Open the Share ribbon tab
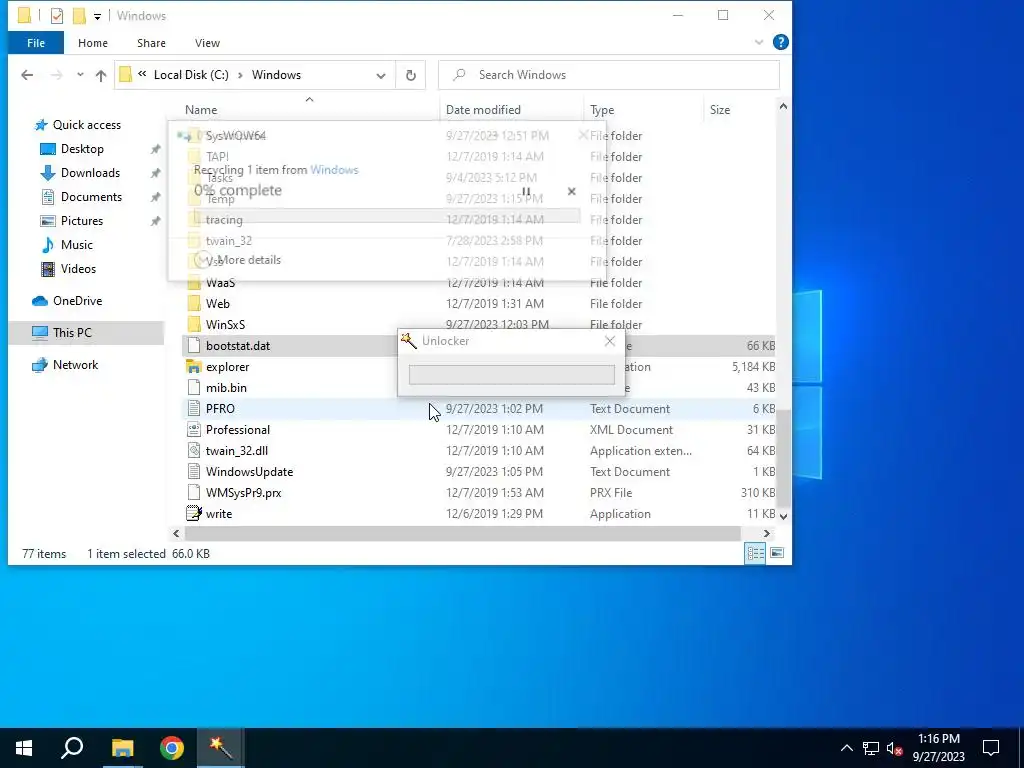 click(151, 43)
